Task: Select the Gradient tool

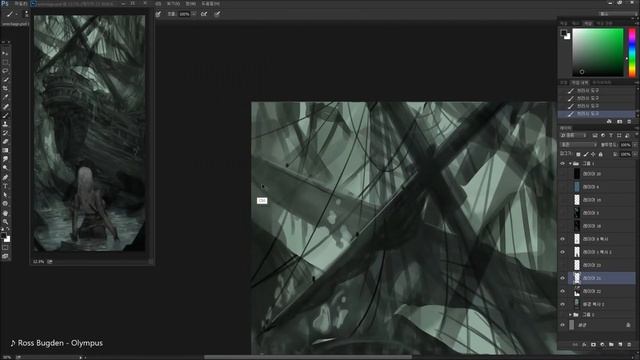Action: point(5,151)
